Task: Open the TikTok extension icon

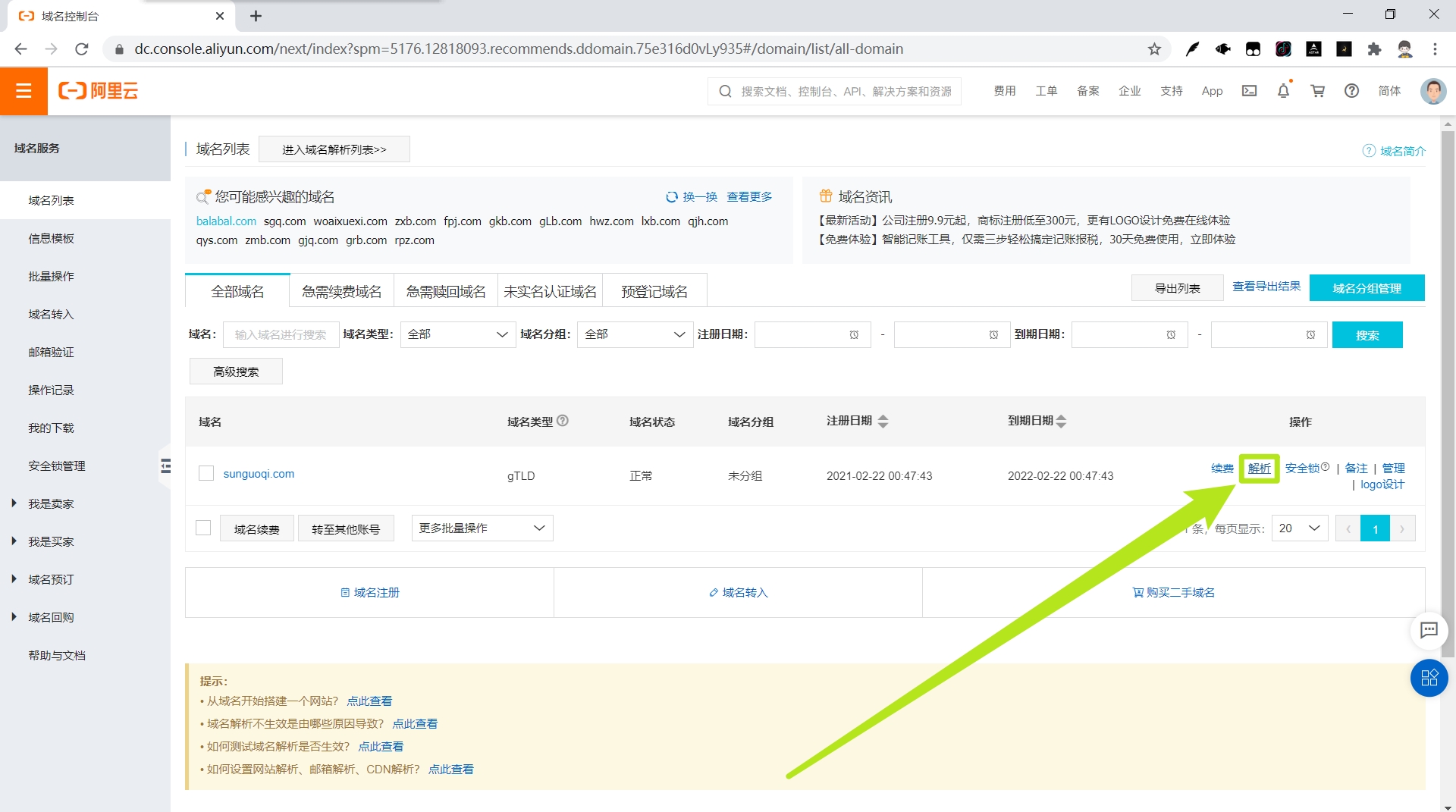Action: (x=1283, y=49)
